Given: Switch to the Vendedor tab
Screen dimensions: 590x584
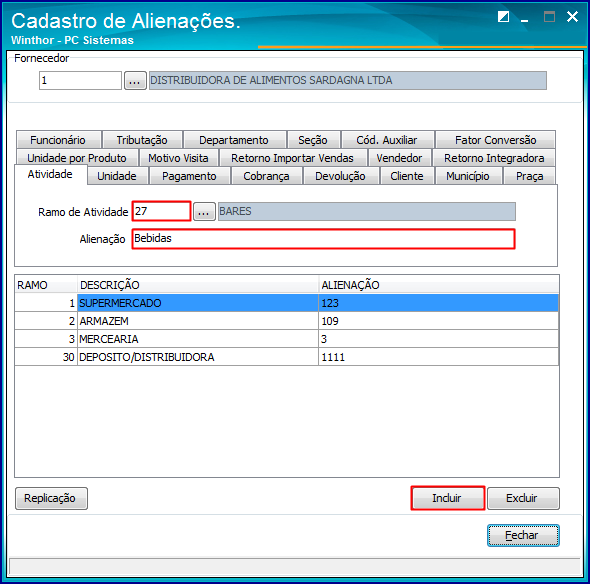Looking at the screenshot, I should pos(399,158).
